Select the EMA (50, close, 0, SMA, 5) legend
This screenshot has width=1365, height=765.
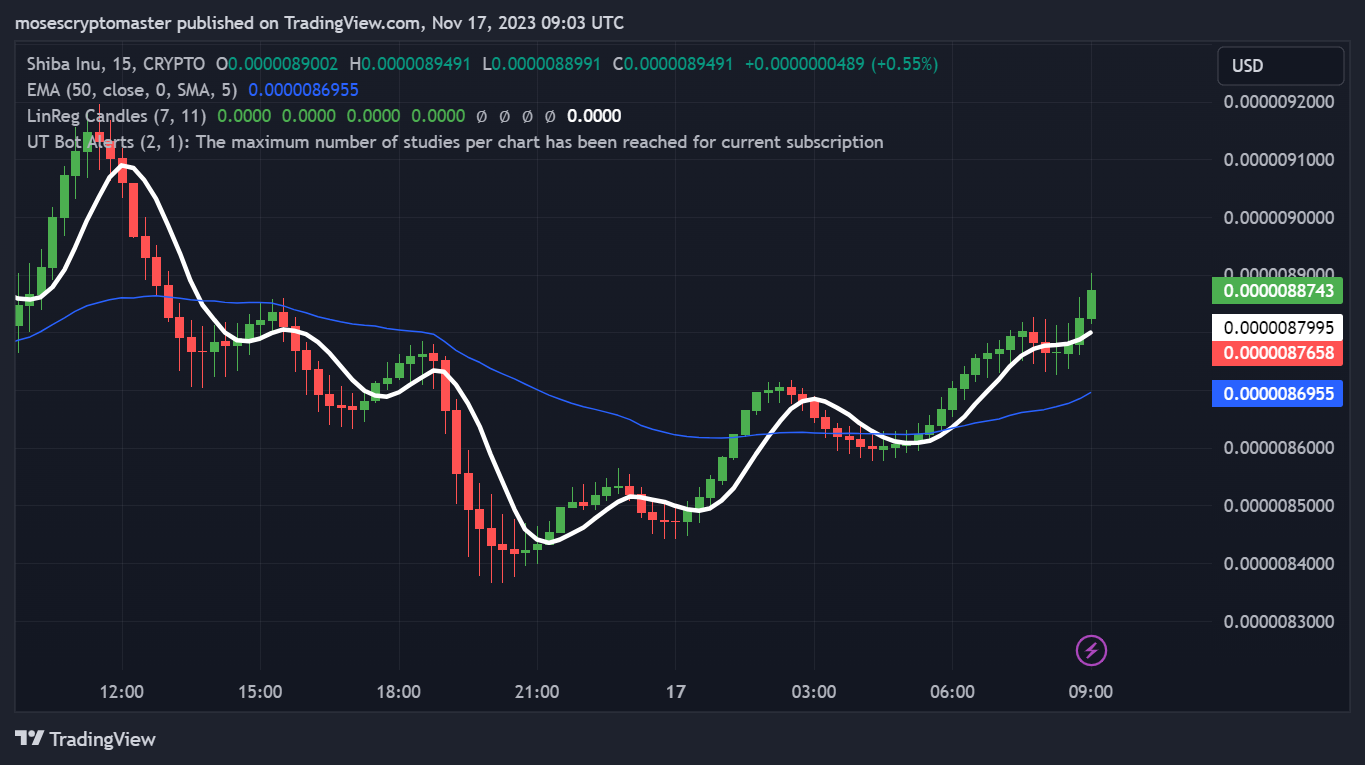click(x=132, y=89)
